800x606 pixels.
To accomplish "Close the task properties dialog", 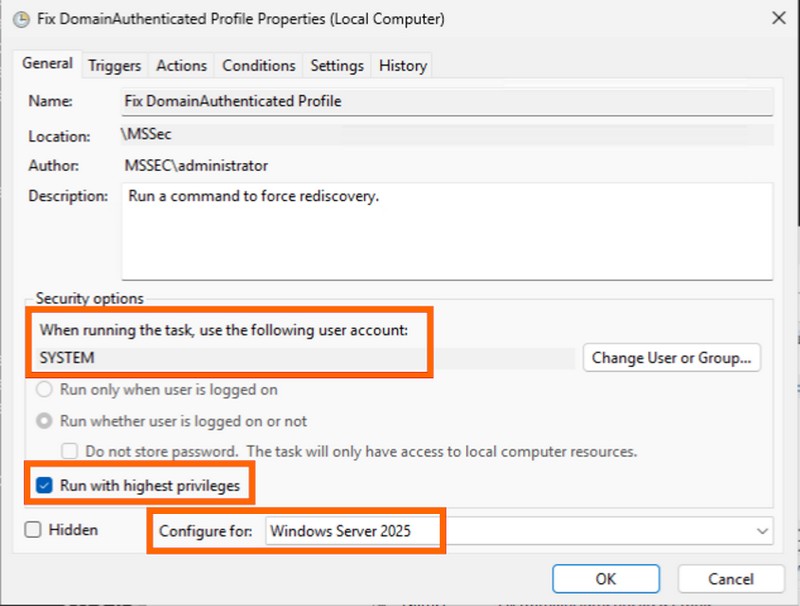I will click(781, 18).
